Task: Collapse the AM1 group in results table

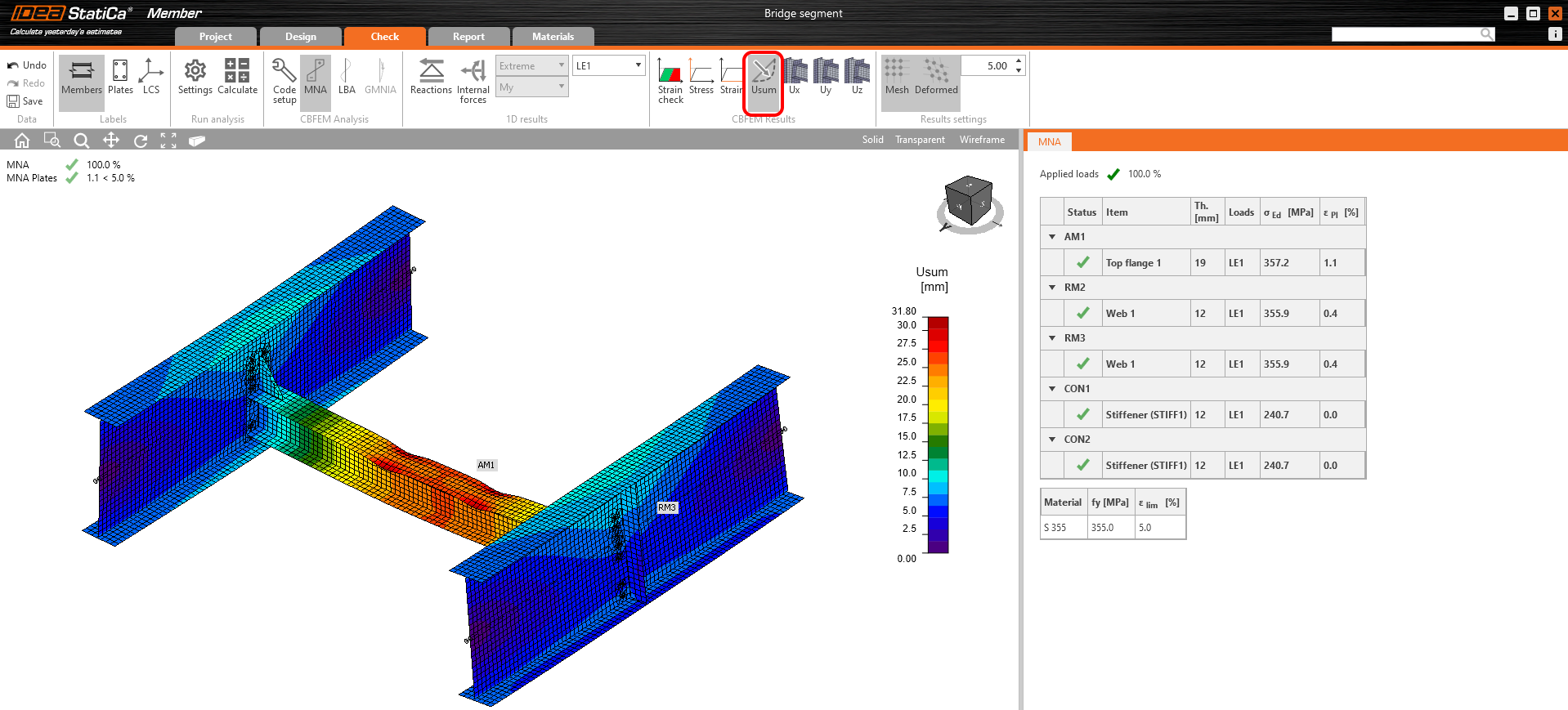Action: tap(1052, 237)
